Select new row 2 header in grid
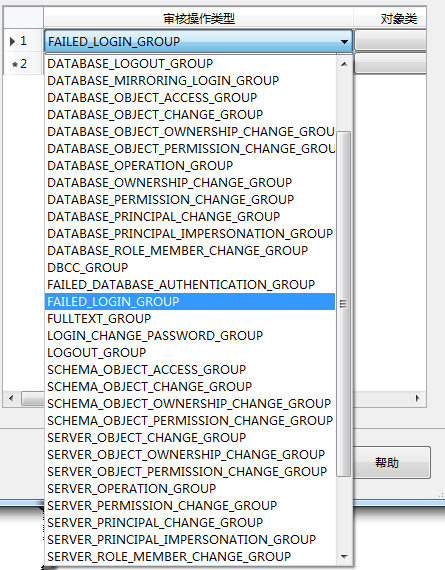445x570 pixels. pyautogui.click(x=23, y=64)
